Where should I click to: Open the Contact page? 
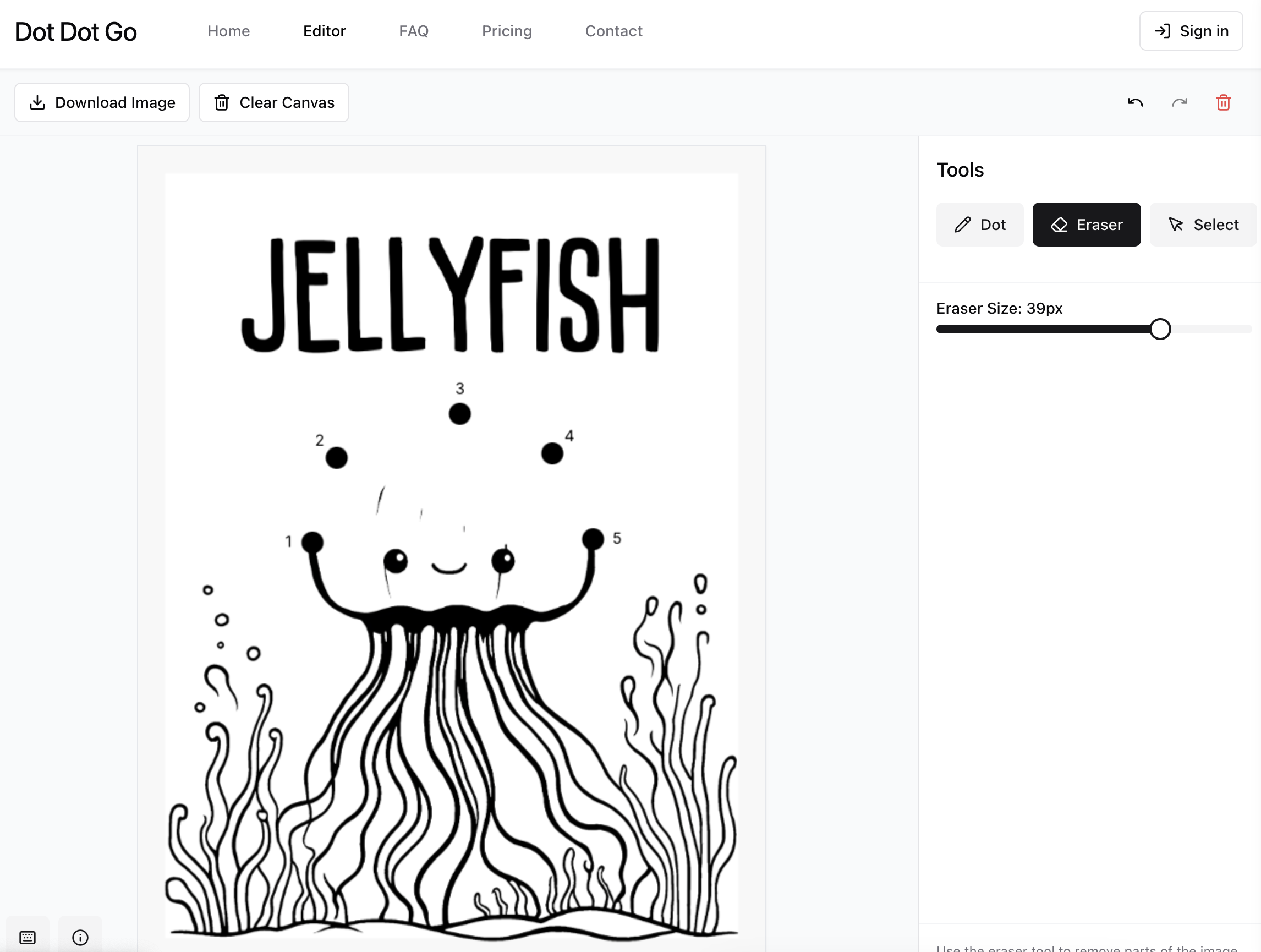(613, 31)
